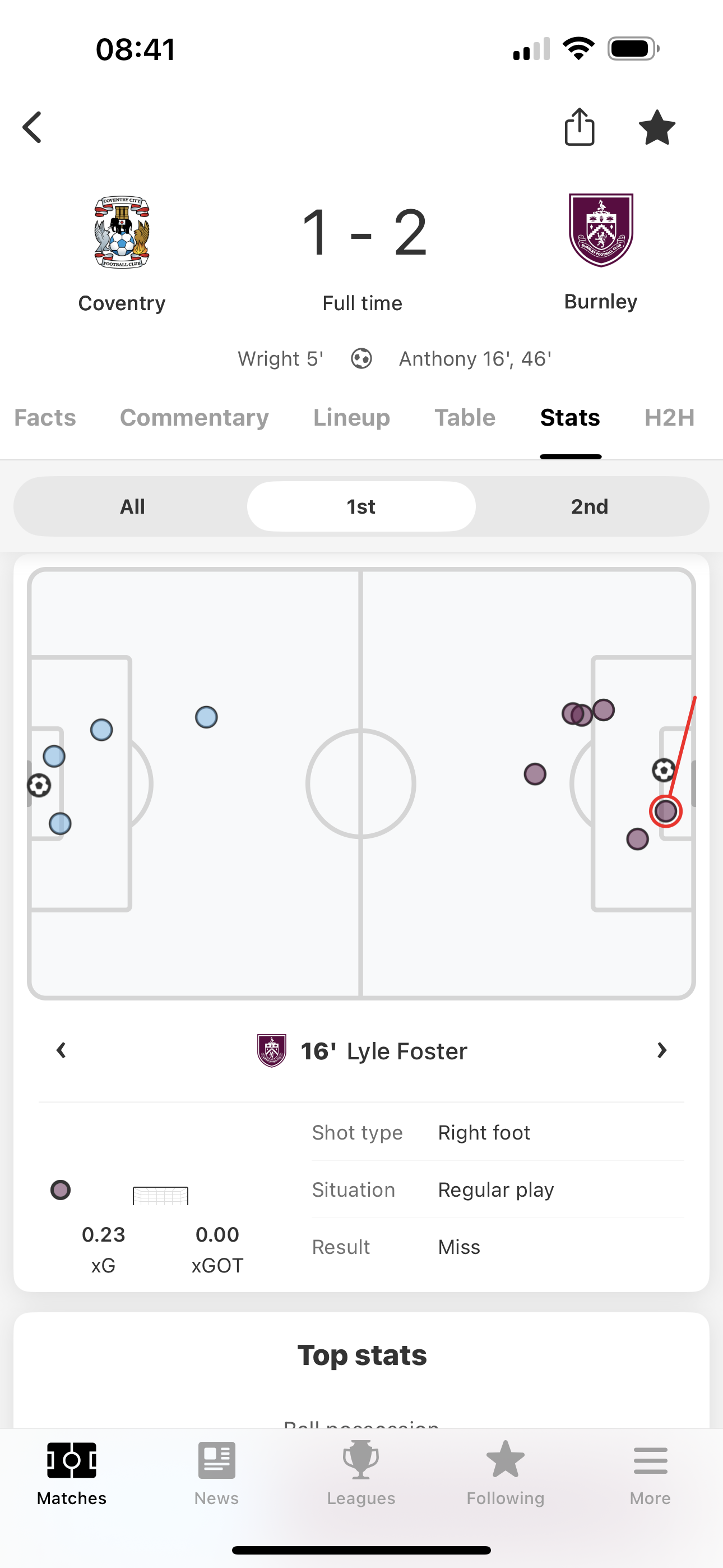The image size is (723, 1568).
Task: Select the 1st half filter
Action: tap(361, 506)
